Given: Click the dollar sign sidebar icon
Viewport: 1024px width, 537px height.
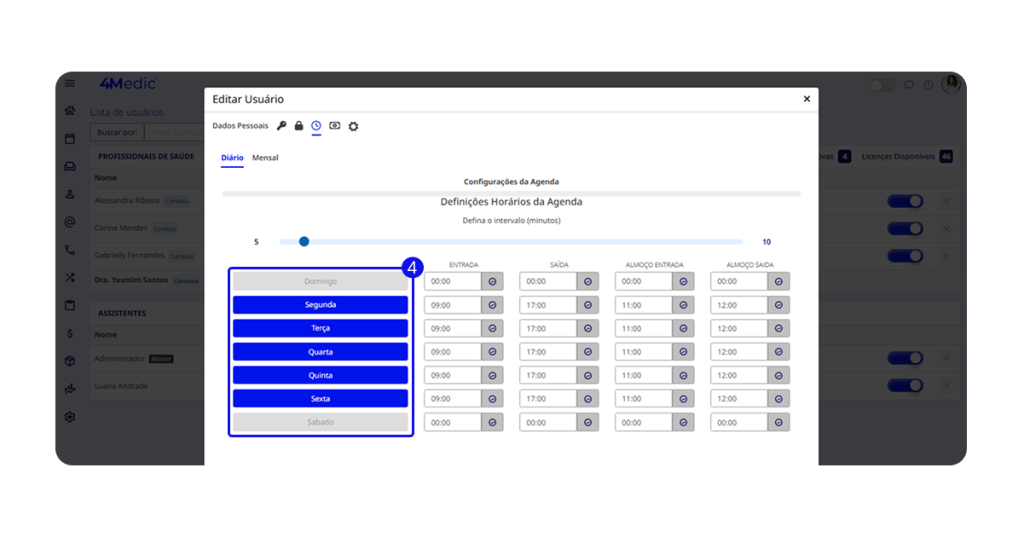Looking at the screenshot, I should 70,333.
